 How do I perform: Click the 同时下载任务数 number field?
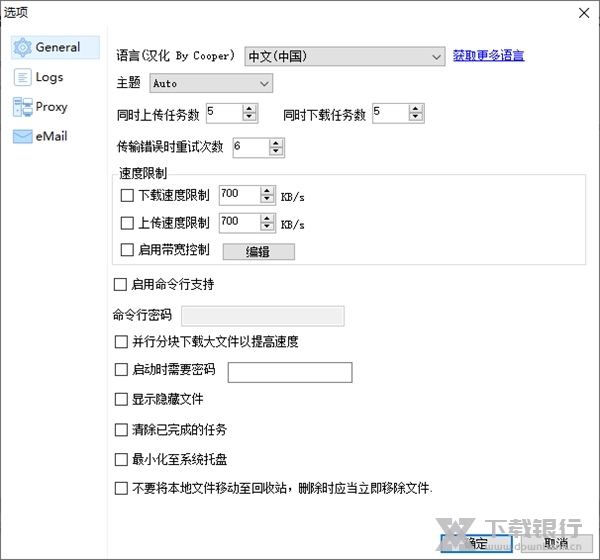click(x=391, y=113)
